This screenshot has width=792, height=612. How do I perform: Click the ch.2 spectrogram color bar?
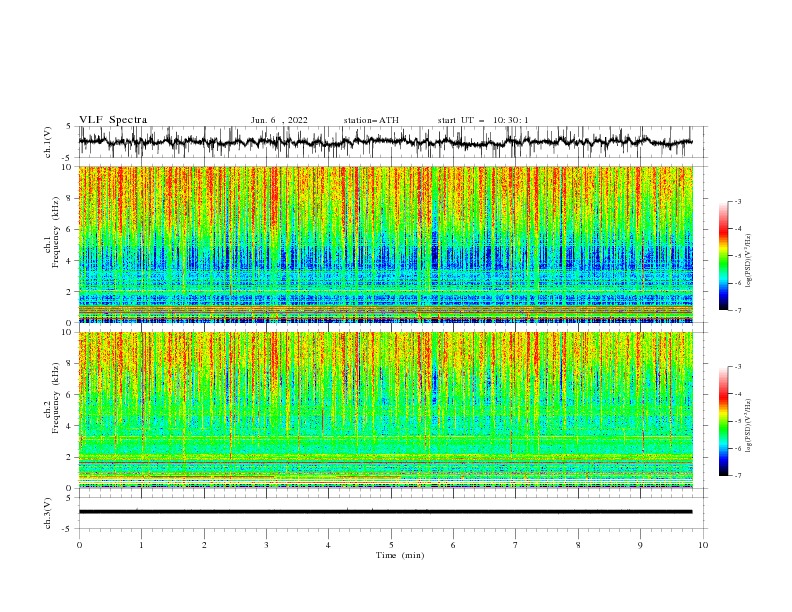(x=723, y=421)
